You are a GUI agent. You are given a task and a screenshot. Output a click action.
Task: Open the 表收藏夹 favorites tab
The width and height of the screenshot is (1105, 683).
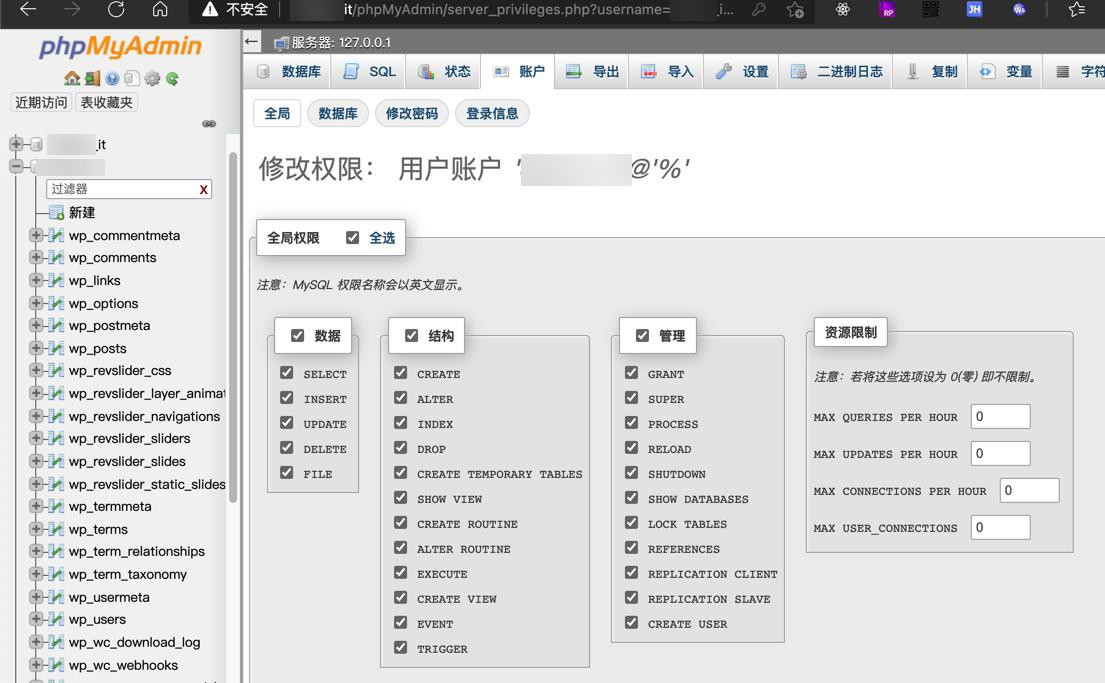click(106, 102)
